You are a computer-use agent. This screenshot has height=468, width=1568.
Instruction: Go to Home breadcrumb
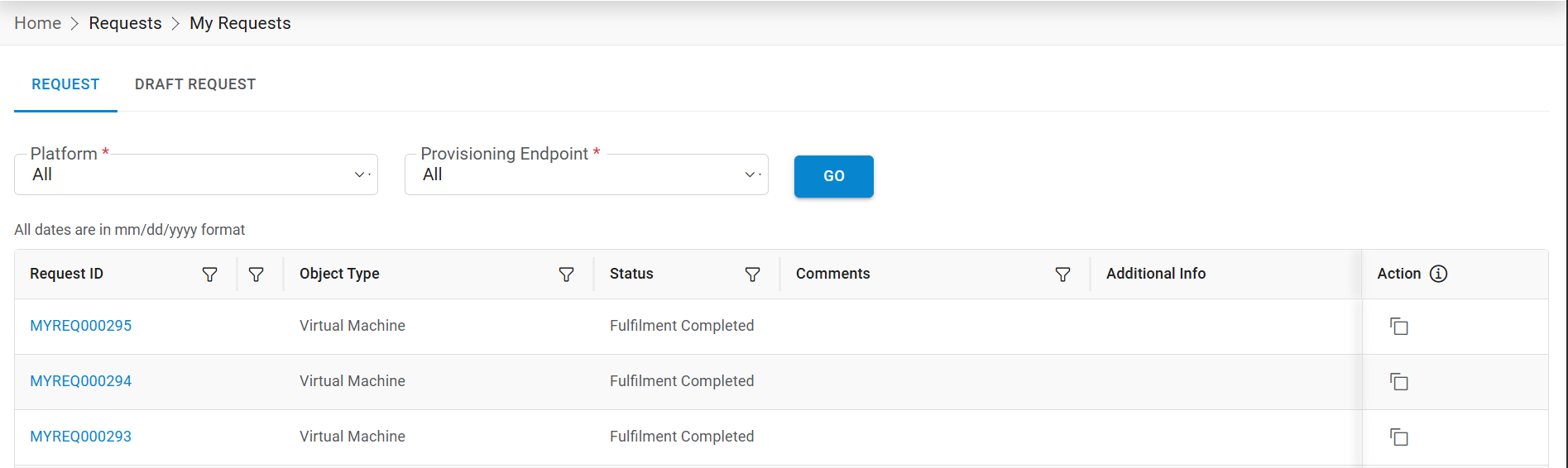pyautogui.click(x=37, y=23)
